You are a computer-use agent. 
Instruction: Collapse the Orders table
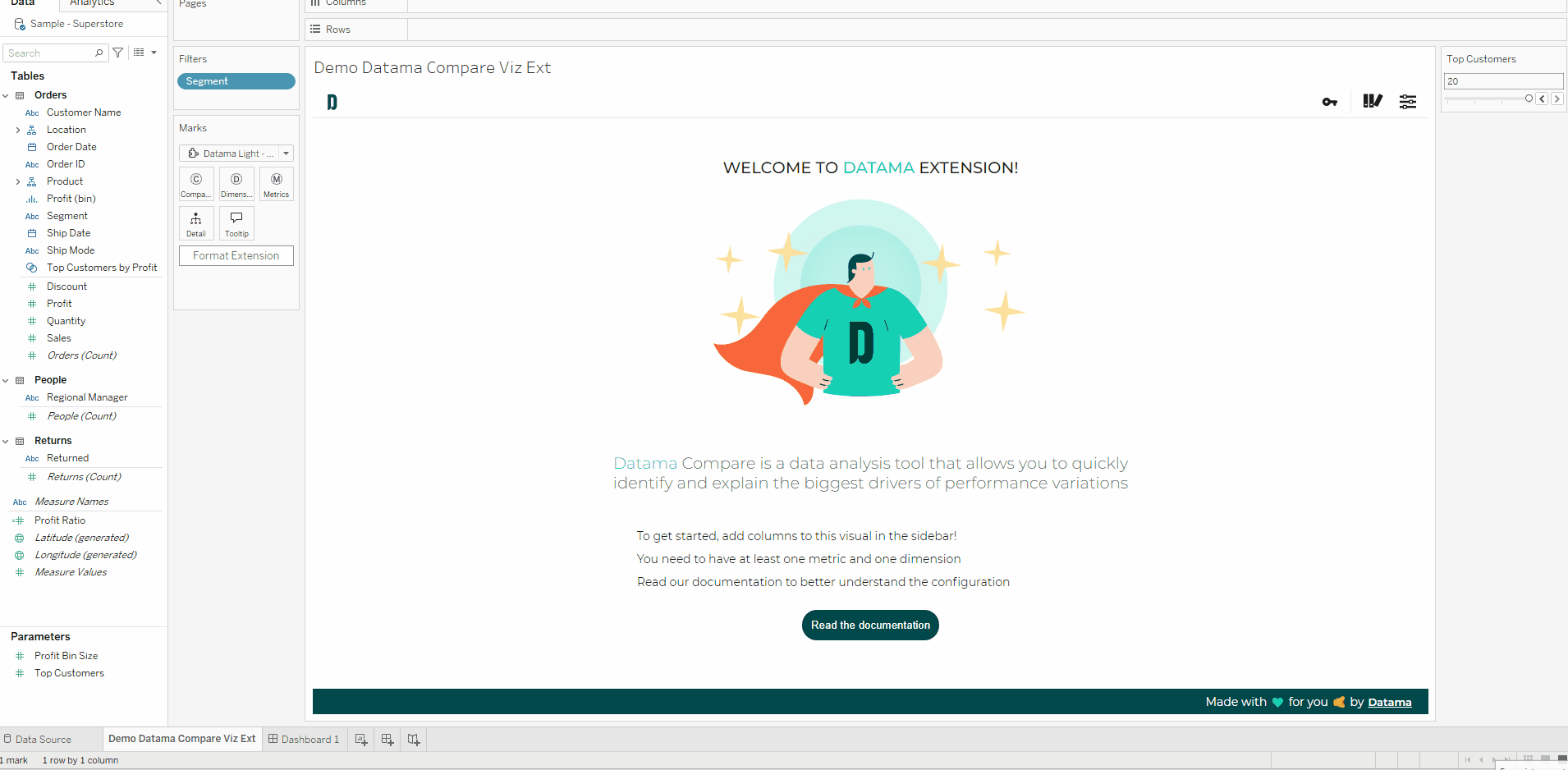[6, 95]
